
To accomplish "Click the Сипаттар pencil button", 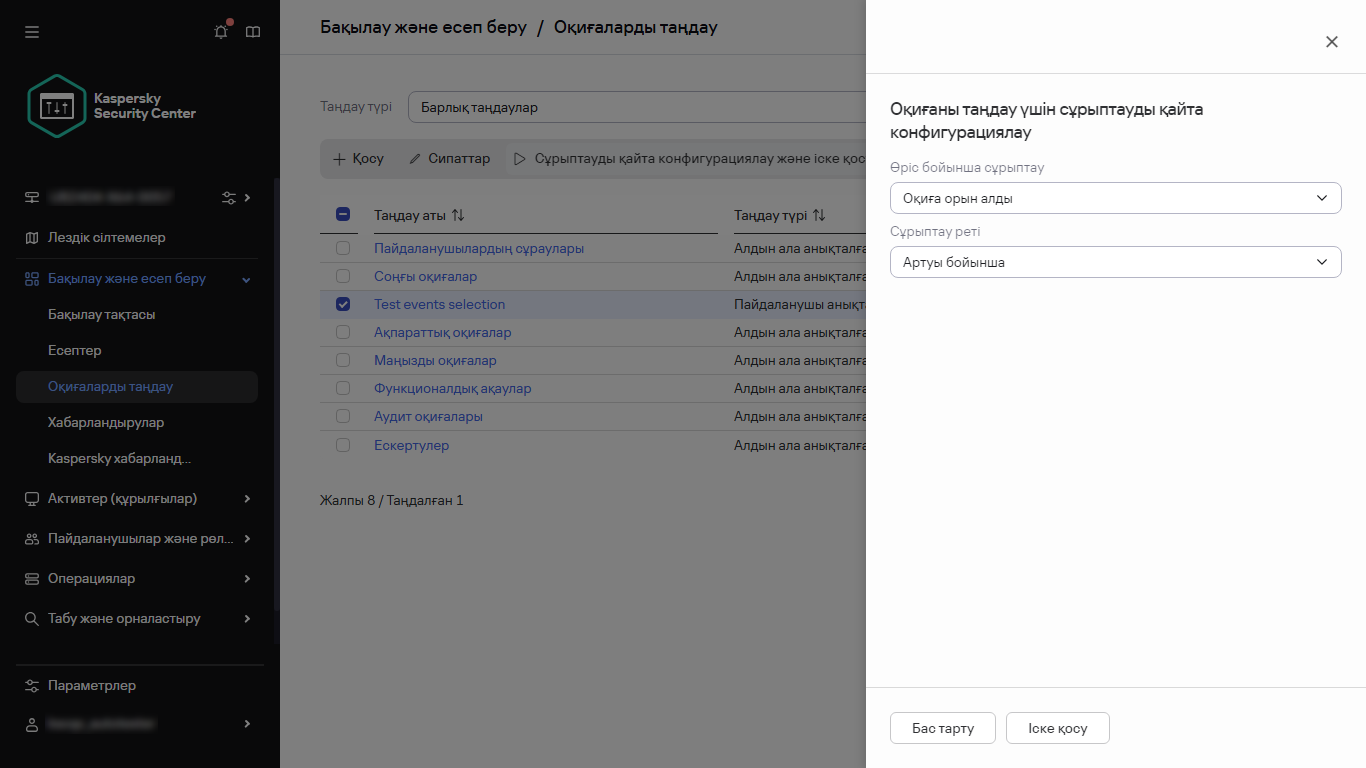I will pos(450,159).
